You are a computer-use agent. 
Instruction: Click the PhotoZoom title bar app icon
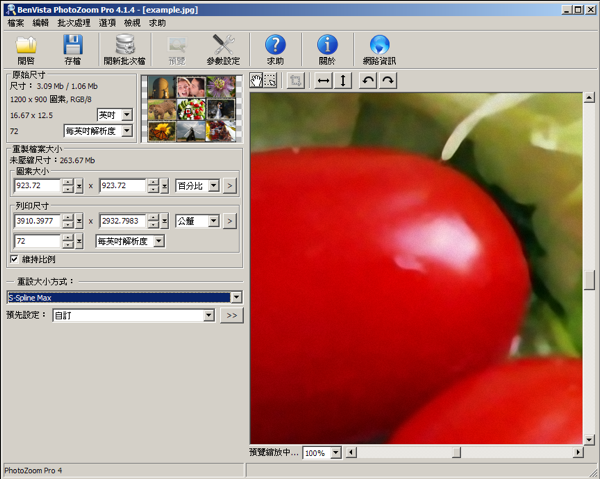tap(10, 10)
